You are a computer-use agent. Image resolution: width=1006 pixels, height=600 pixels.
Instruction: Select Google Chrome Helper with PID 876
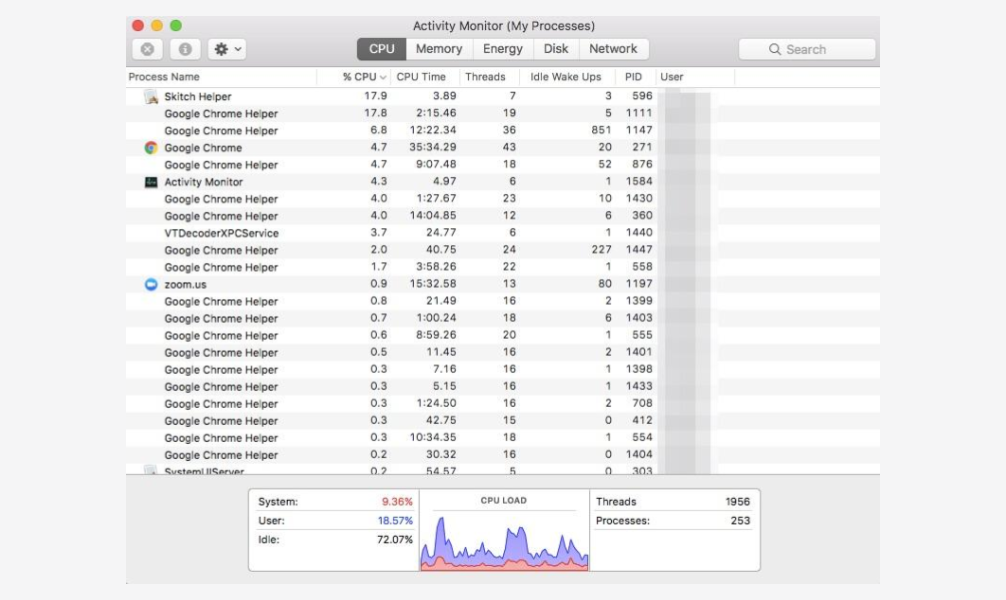(502, 165)
